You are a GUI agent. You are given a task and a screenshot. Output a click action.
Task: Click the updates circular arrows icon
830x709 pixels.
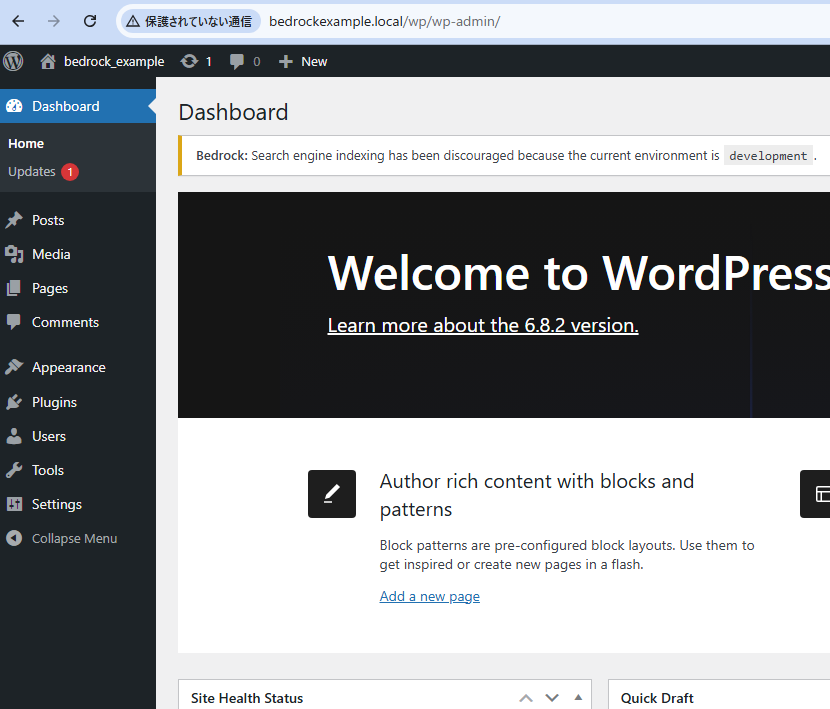point(189,61)
